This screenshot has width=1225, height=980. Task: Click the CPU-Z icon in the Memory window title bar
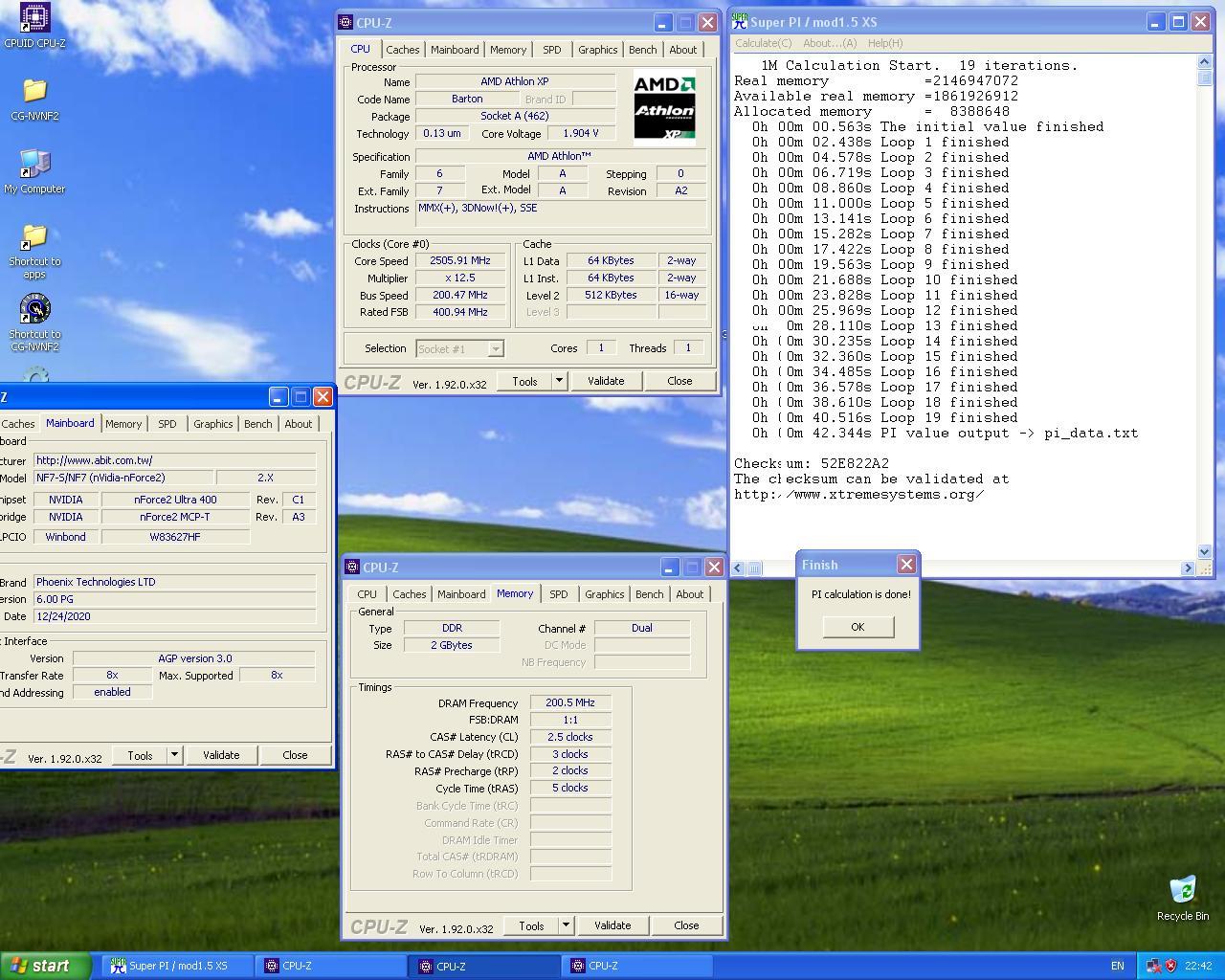coord(354,568)
